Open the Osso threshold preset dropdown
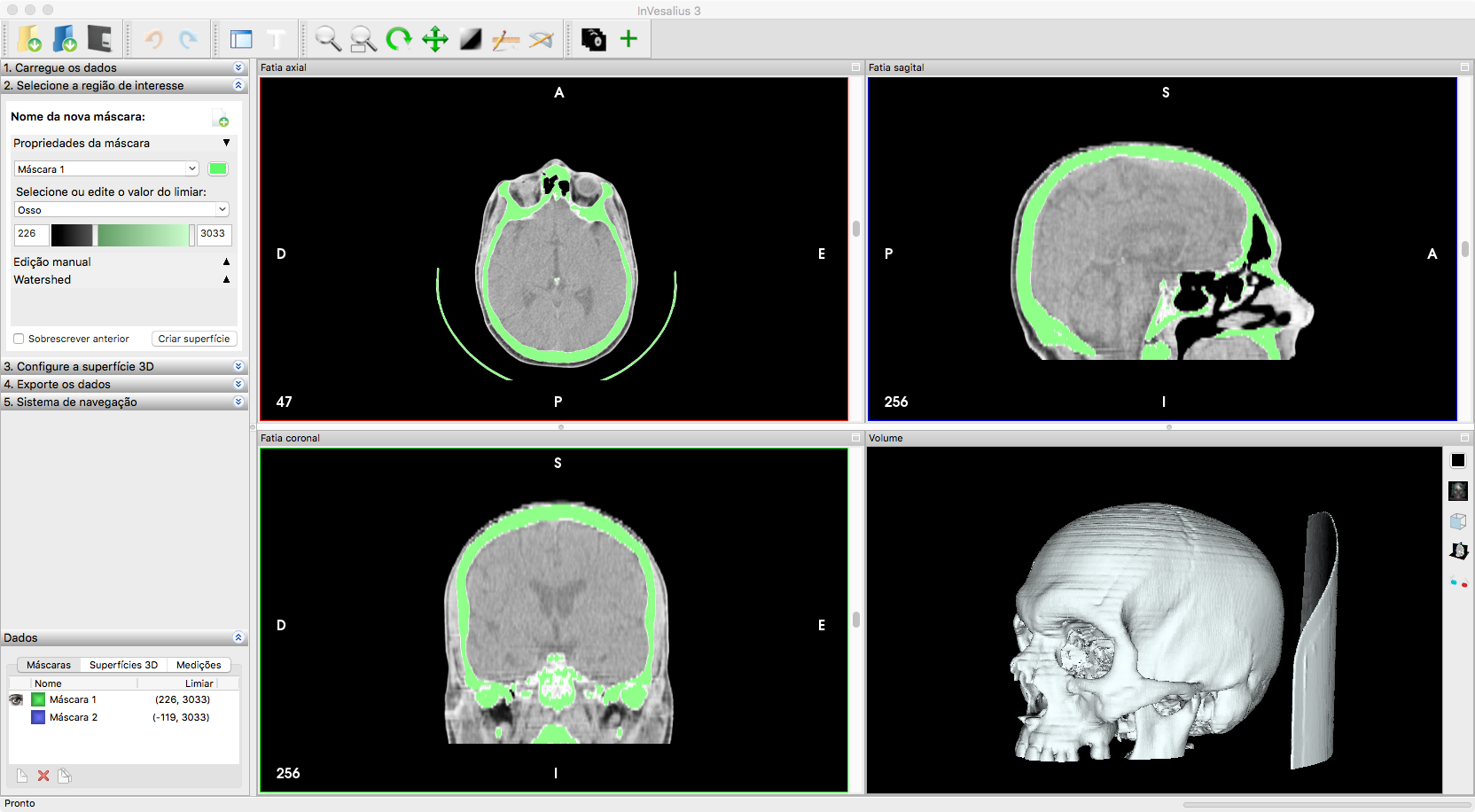This screenshot has width=1475, height=812. 121,210
